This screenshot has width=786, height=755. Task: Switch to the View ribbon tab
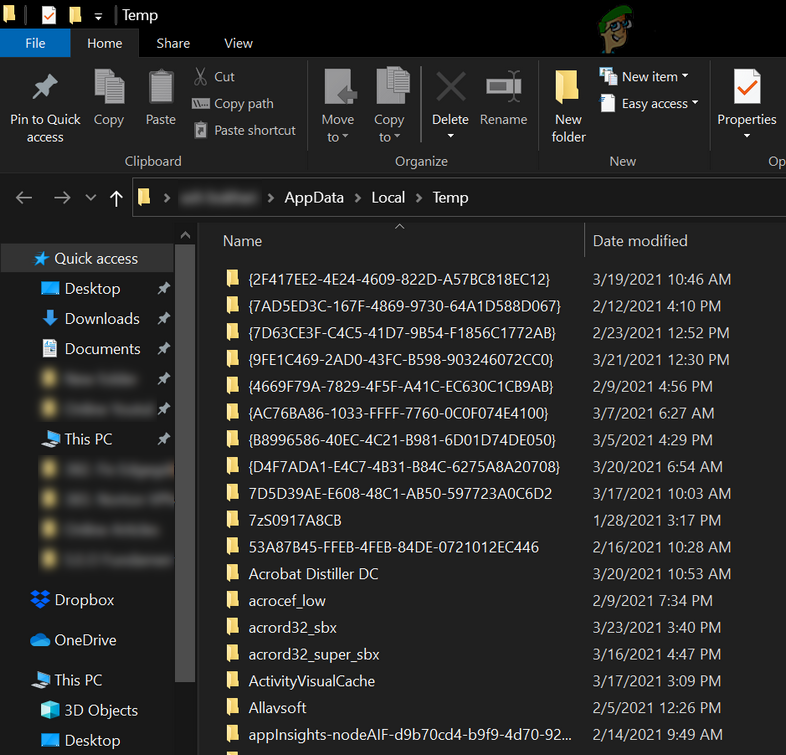pyautogui.click(x=238, y=43)
